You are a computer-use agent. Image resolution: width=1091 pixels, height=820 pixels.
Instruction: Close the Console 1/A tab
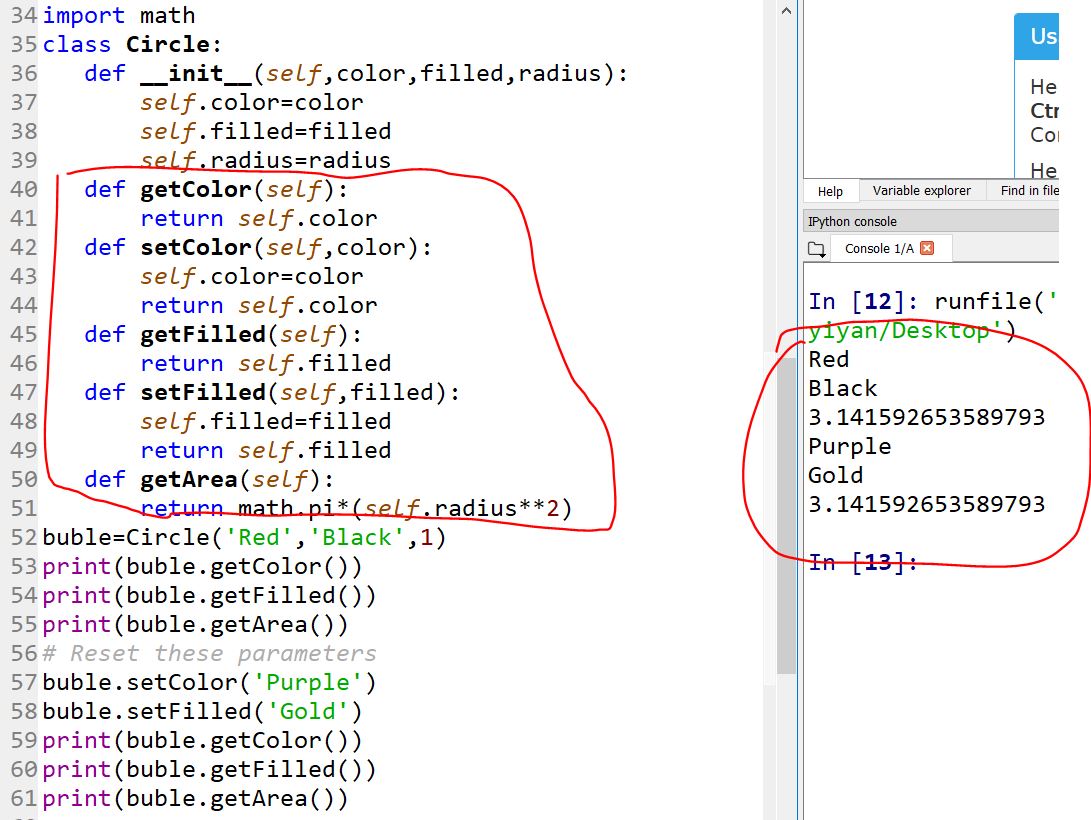pyautogui.click(x=927, y=248)
